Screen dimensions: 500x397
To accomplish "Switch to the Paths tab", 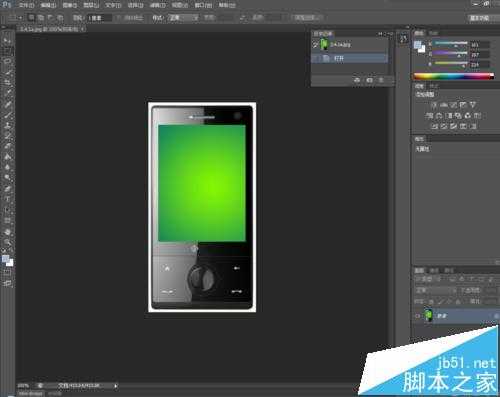I will [449, 270].
